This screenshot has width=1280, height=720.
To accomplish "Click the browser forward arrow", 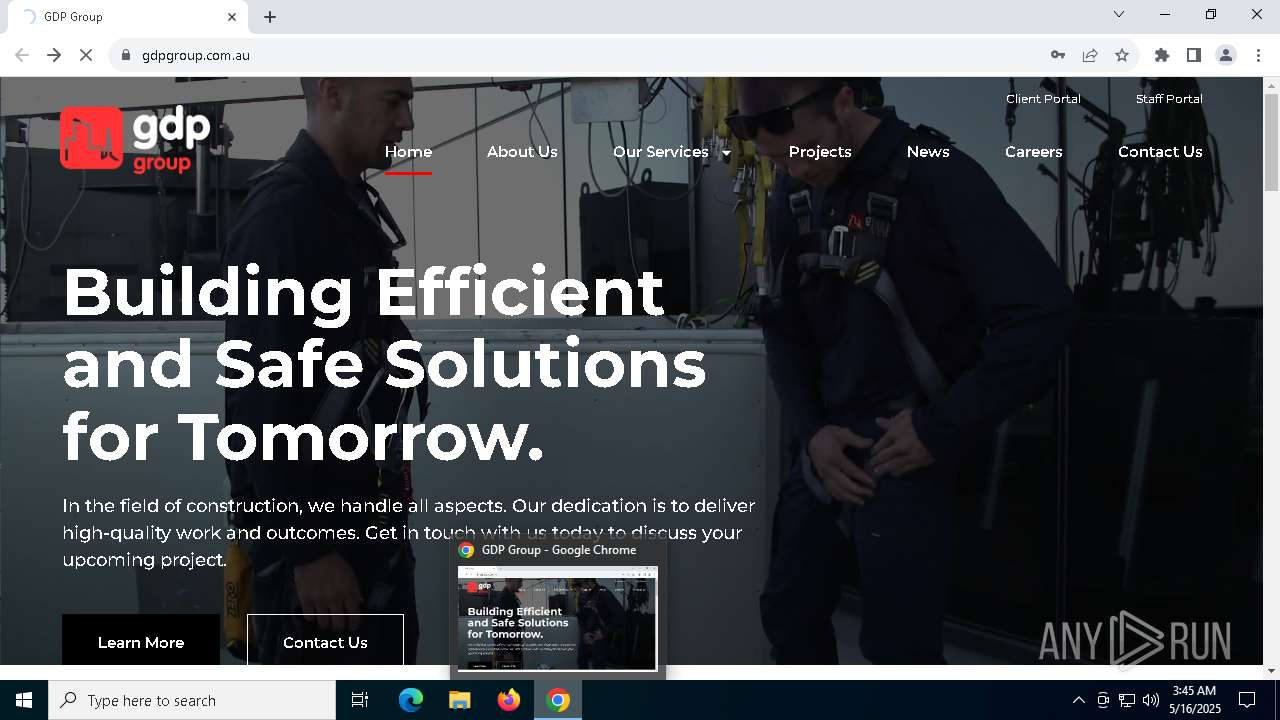I will 54,55.
